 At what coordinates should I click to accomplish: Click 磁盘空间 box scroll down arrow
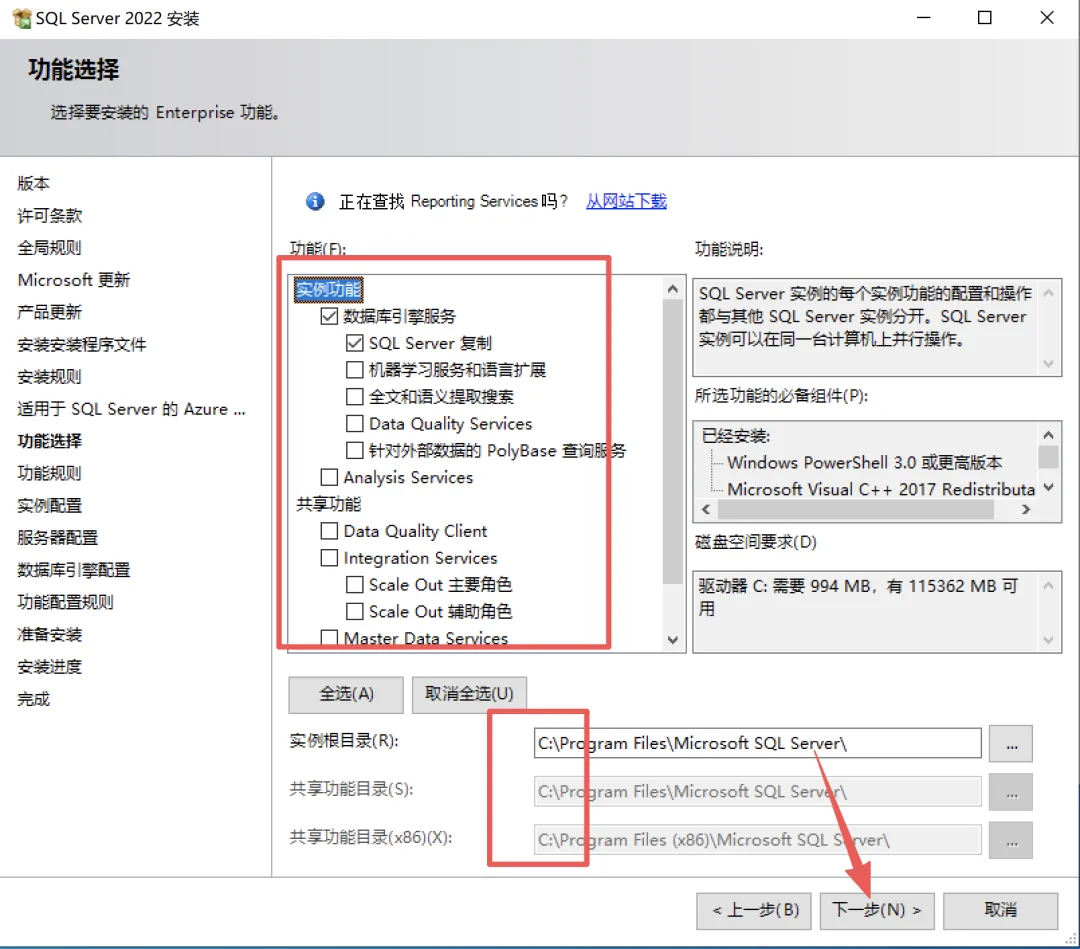[1048, 640]
